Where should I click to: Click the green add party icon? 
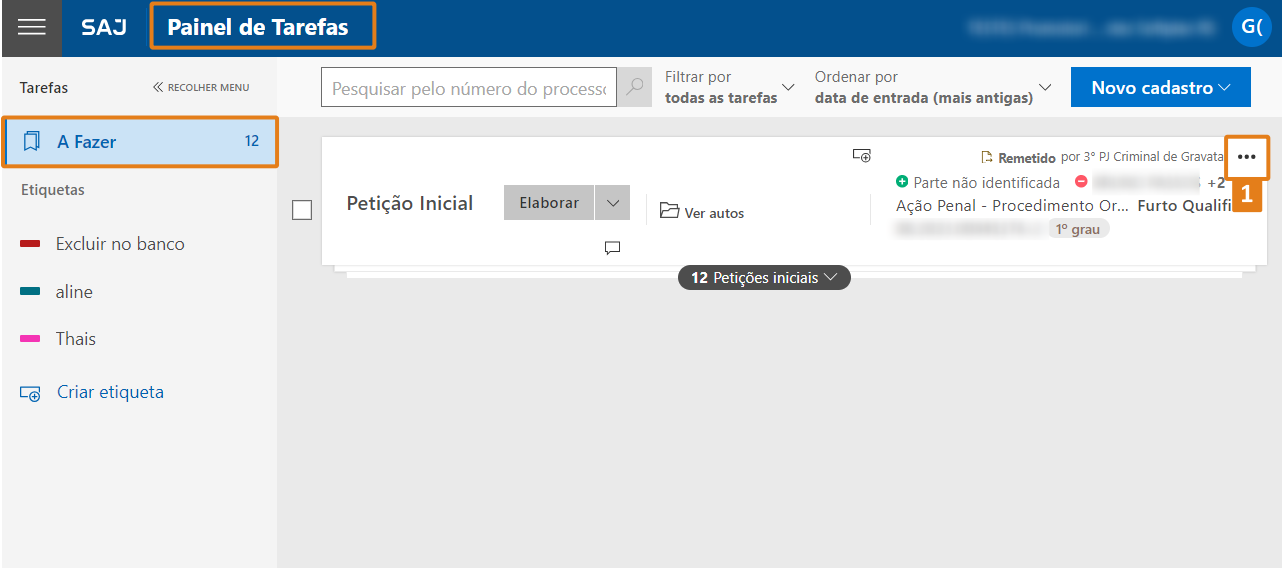click(902, 182)
